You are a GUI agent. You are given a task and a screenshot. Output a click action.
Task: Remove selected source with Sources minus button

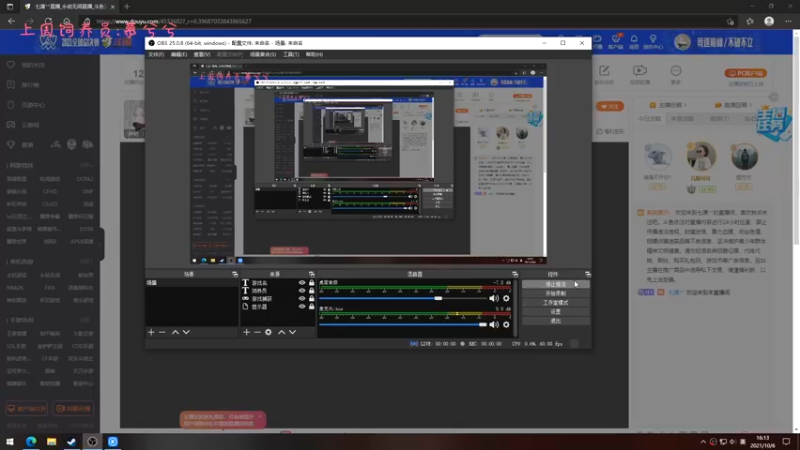[x=257, y=332]
